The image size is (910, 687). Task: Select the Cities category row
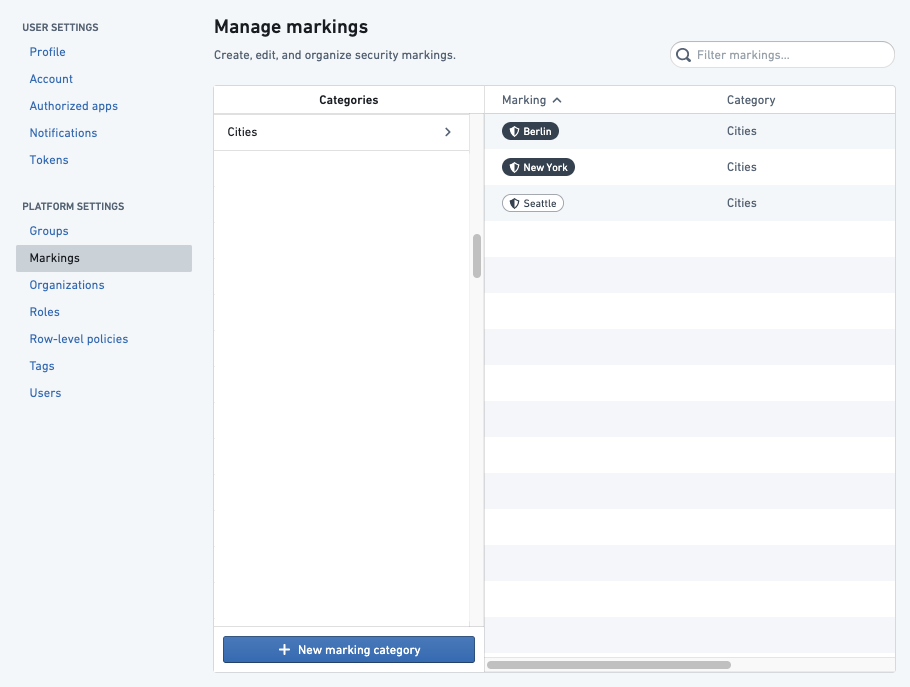click(341, 132)
